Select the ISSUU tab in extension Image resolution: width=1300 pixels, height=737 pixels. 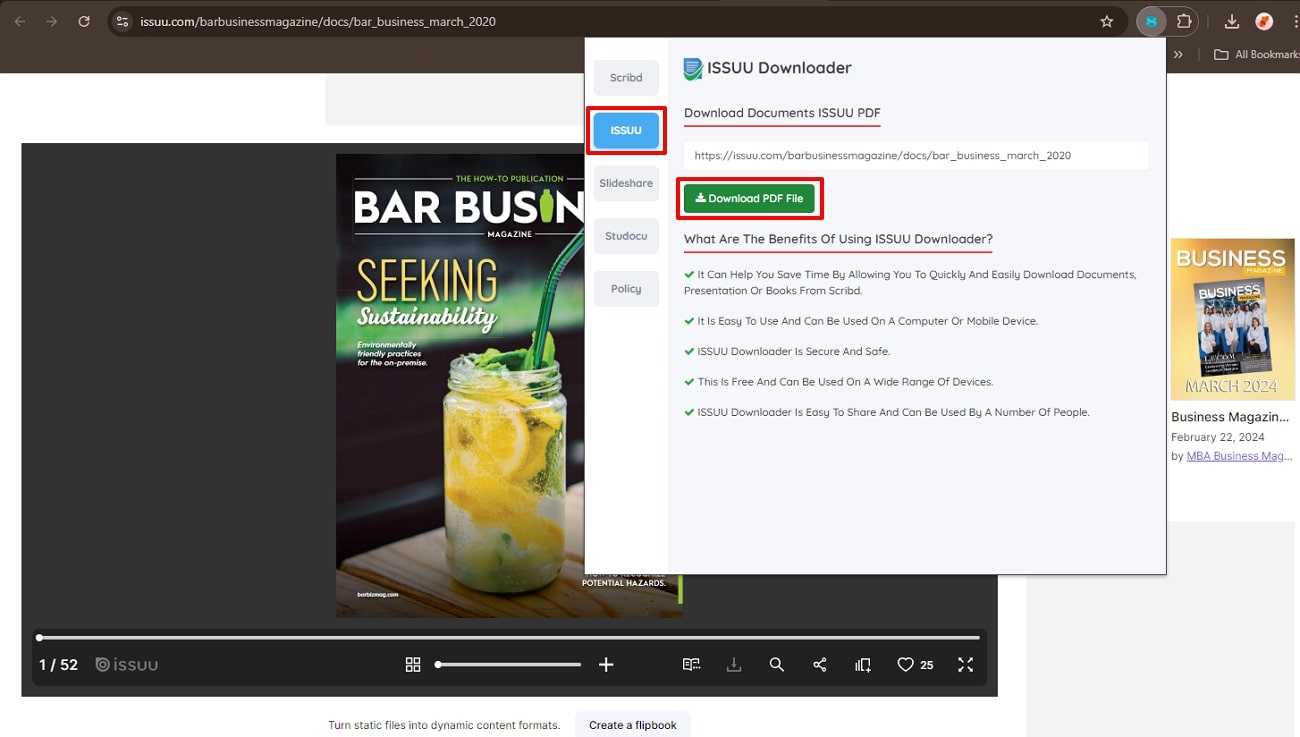[x=626, y=131]
